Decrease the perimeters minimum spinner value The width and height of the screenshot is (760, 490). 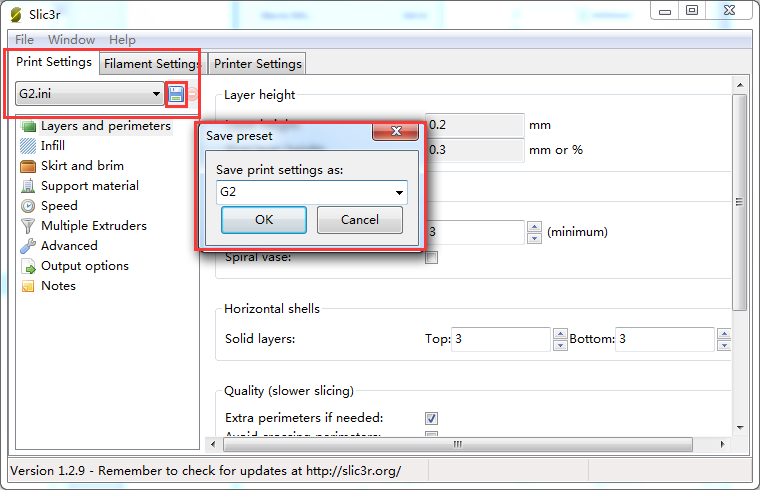[x=534, y=238]
